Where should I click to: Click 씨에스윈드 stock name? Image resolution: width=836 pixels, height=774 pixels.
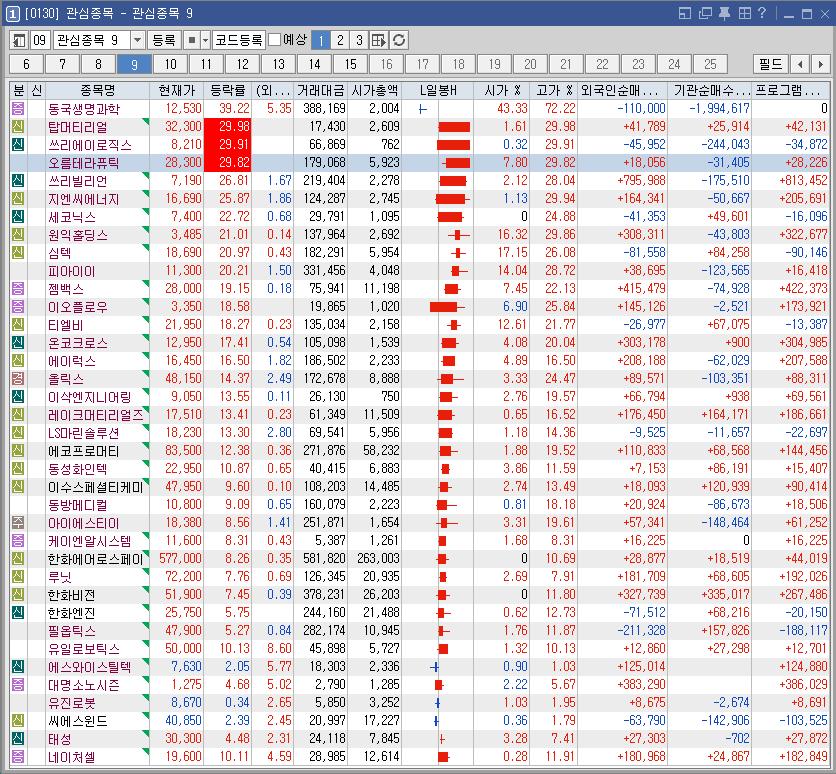point(77,721)
